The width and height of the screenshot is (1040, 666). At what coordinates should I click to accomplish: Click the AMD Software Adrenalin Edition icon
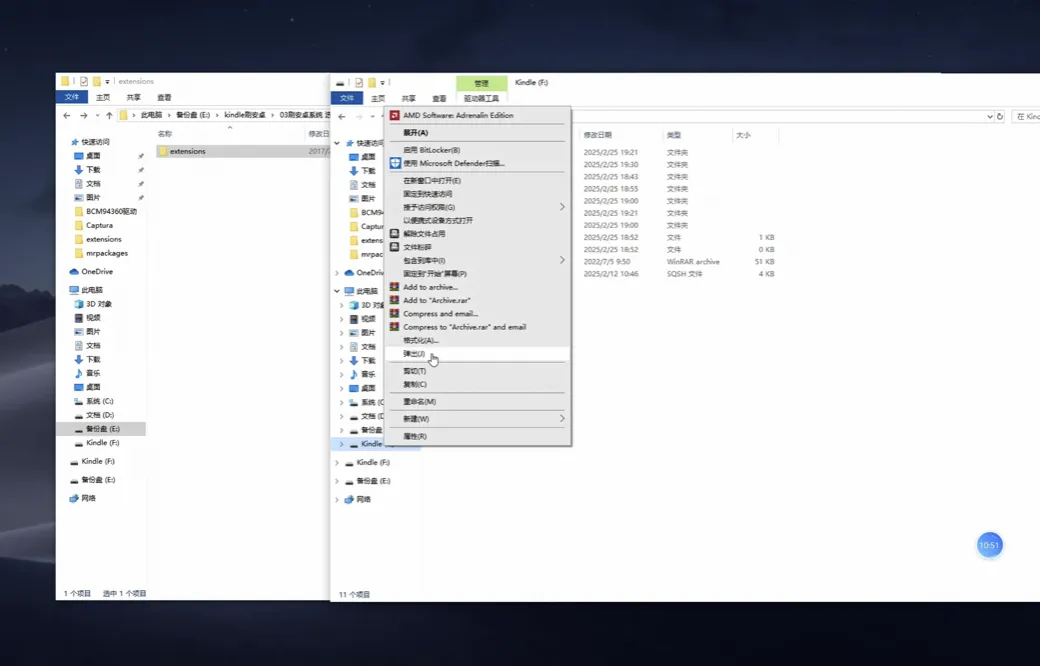click(x=395, y=115)
